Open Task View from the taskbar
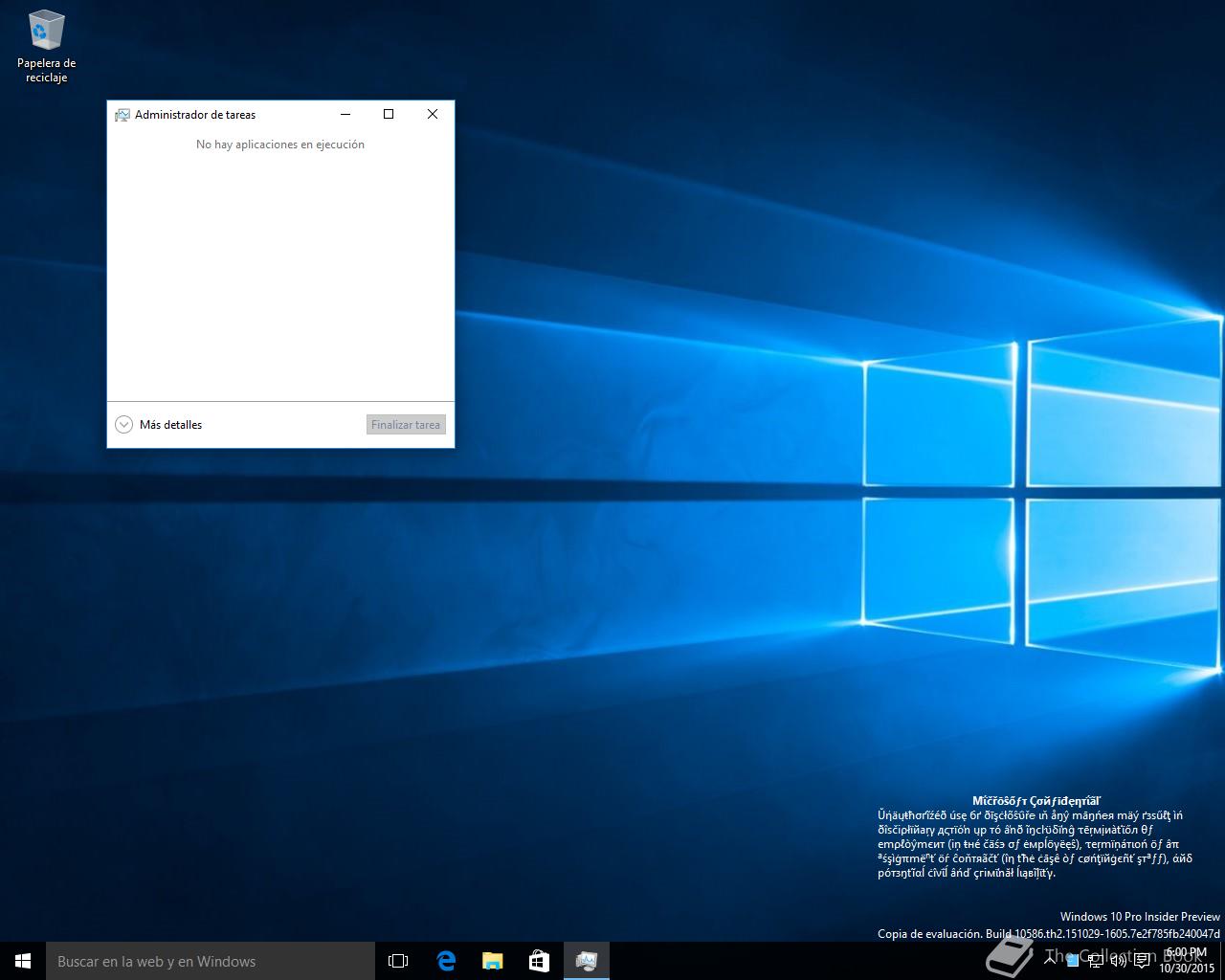Viewport: 1225px width, 980px height. point(398,961)
